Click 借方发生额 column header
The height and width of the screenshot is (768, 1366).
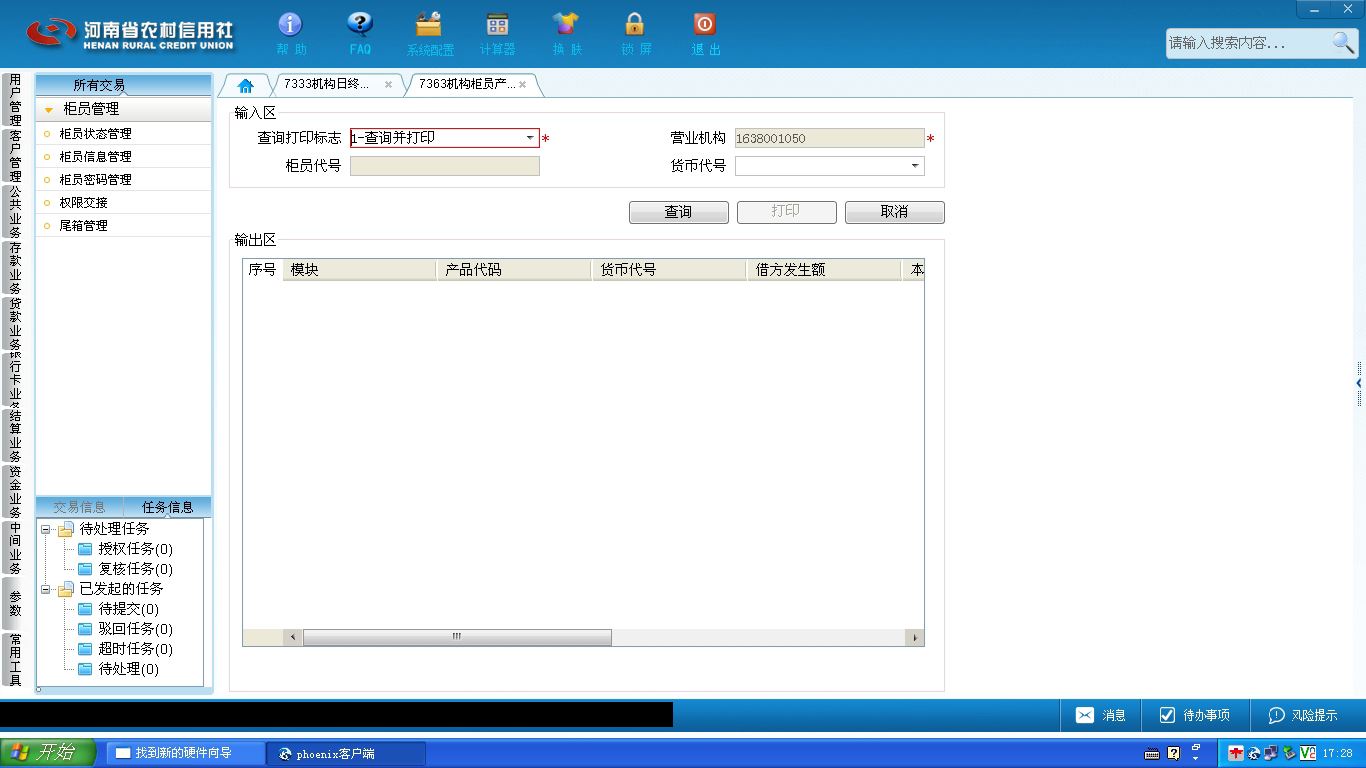824,270
